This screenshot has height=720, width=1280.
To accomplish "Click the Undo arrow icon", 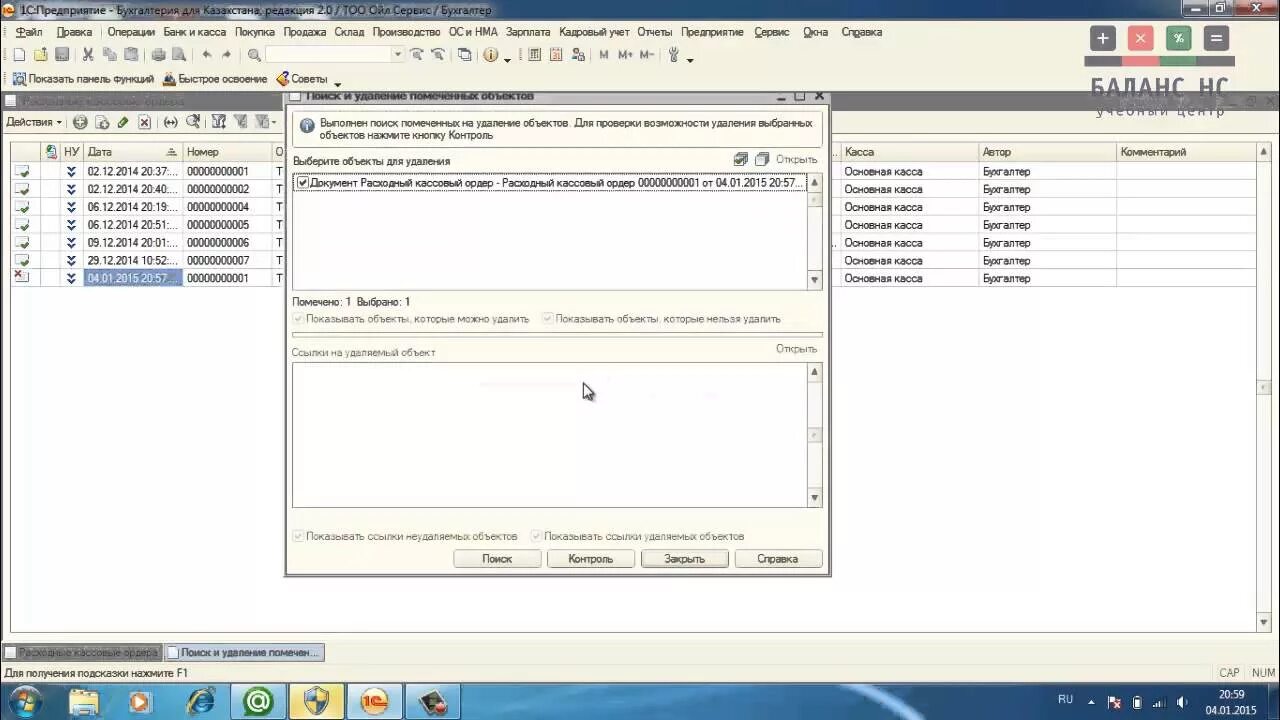I will [207, 55].
